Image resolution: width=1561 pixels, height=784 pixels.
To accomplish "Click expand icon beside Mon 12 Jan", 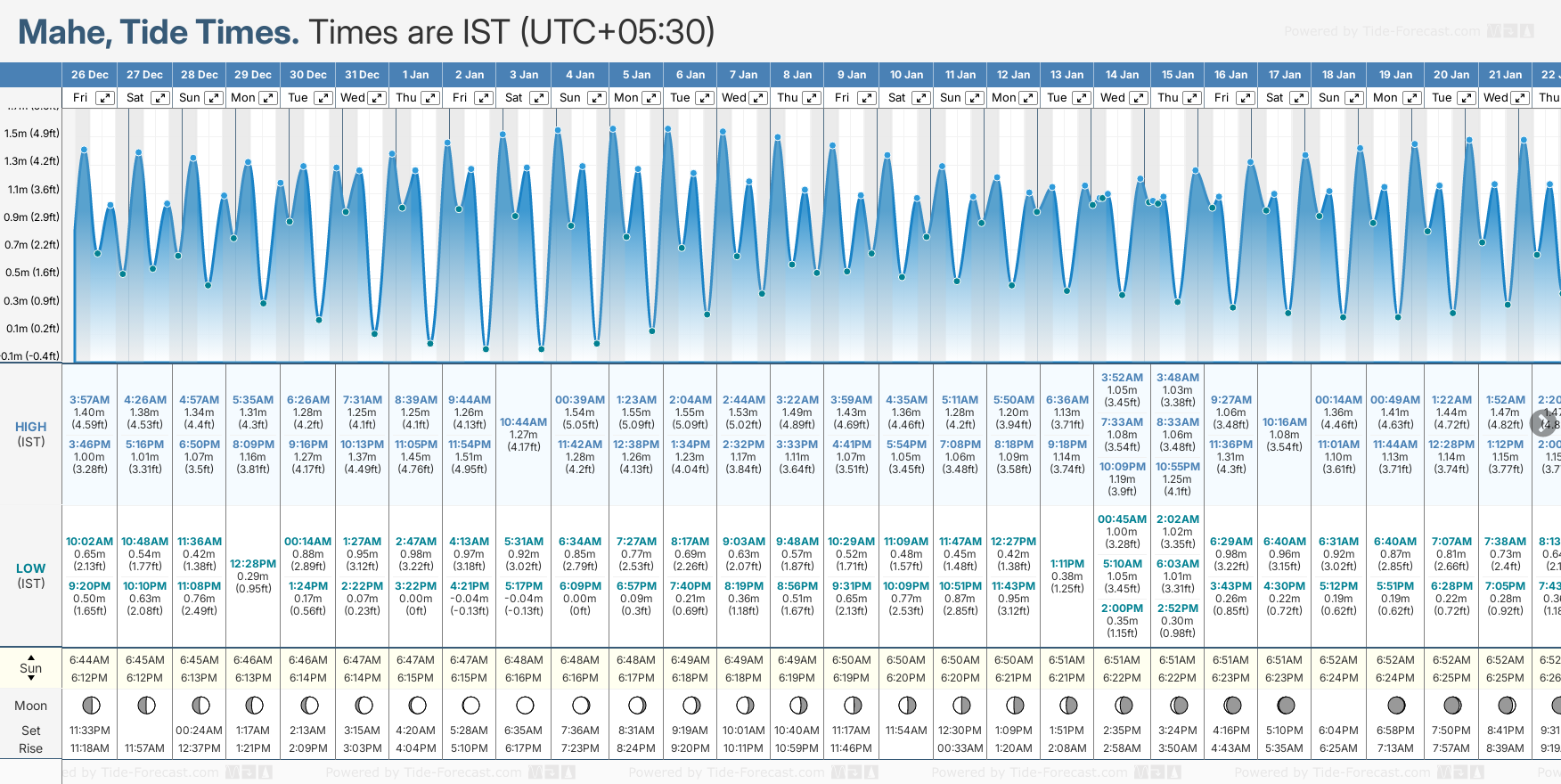I will [1028, 98].
